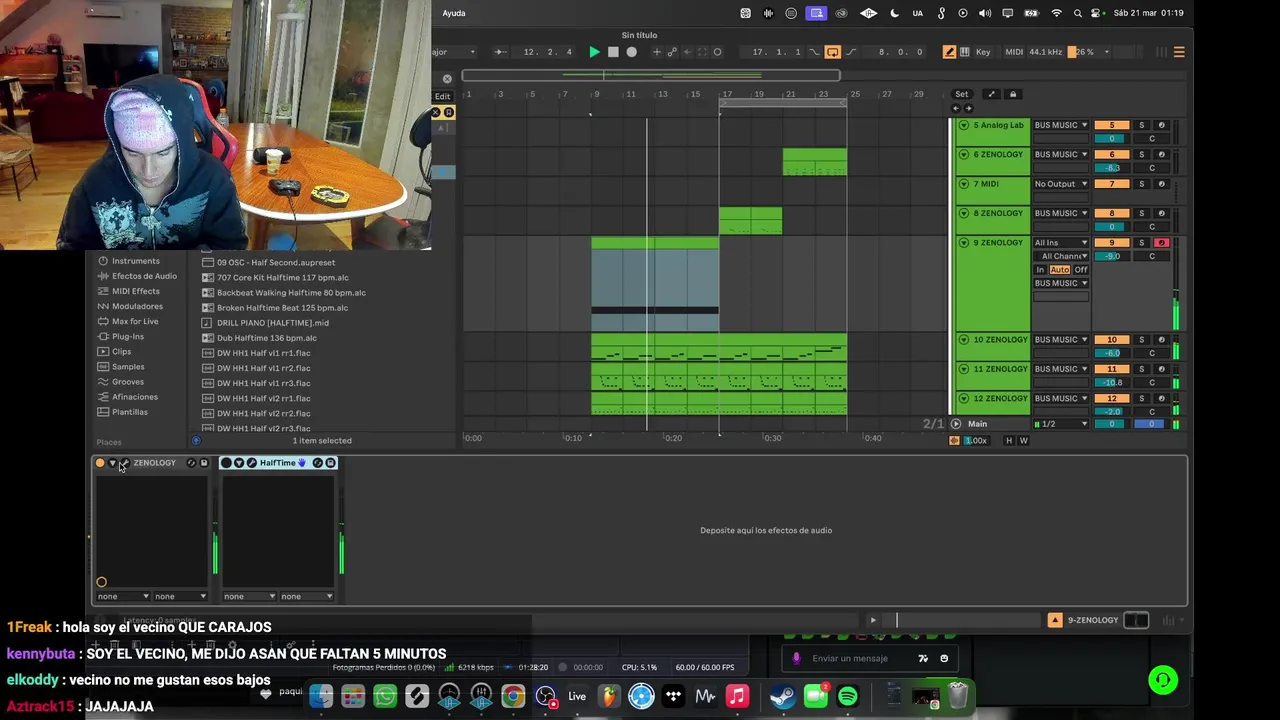
Task: Solo track 6 ZENOLOGY
Action: [1141, 155]
